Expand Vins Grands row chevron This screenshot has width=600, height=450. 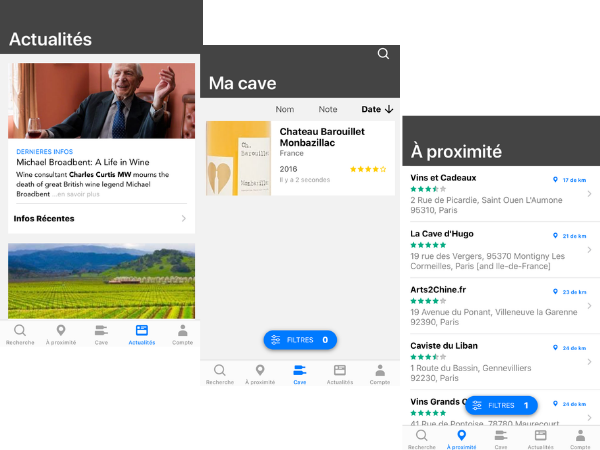tap(589, 417)
